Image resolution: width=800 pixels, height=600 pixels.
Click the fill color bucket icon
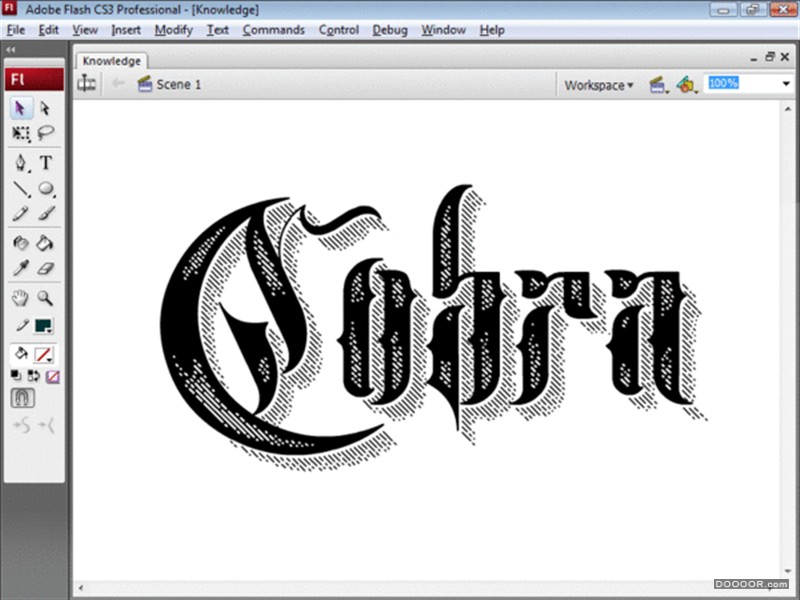21,354
